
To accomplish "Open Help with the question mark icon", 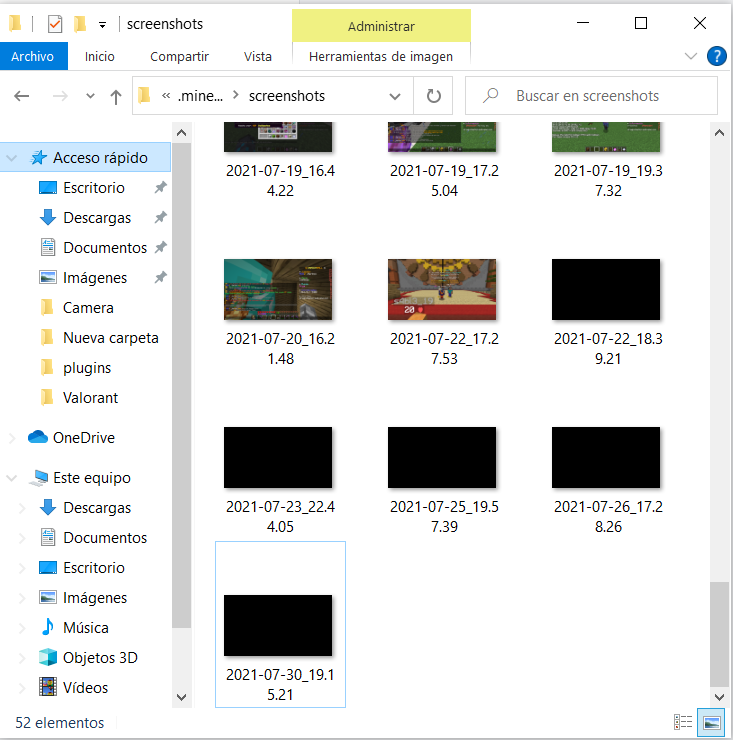I will 716,56.
